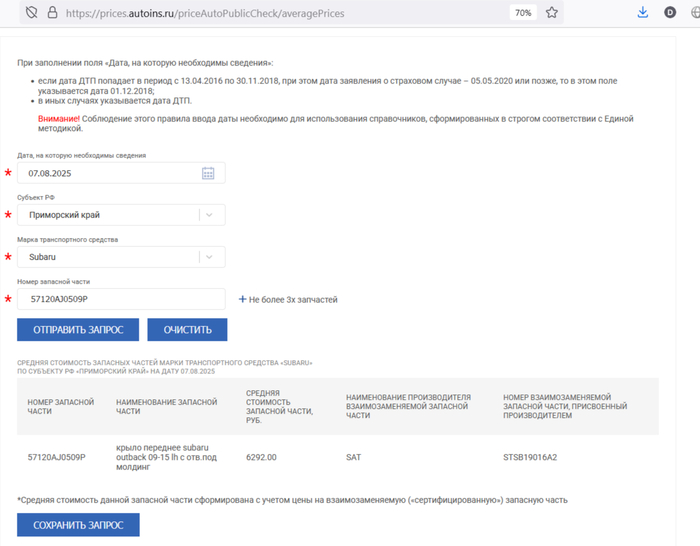The image size is (700, 546).
Task: Select part number 57120AJ0509P in results table
Action: (x=57, y=457)
